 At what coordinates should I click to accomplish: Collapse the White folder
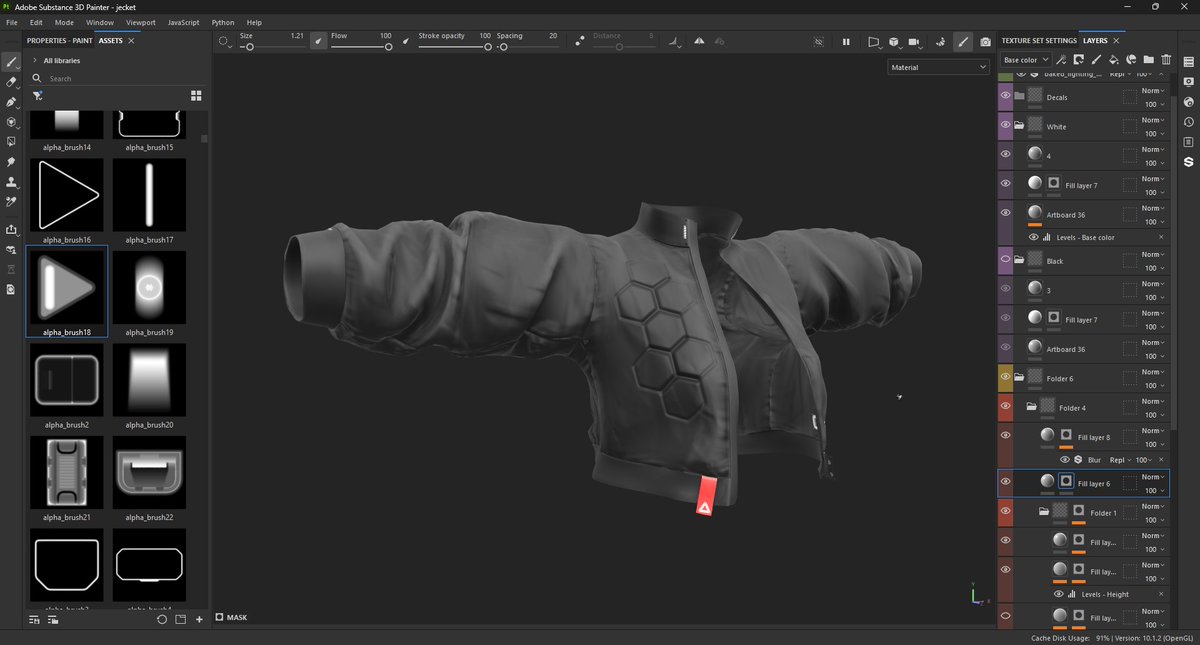[1018, 126]
